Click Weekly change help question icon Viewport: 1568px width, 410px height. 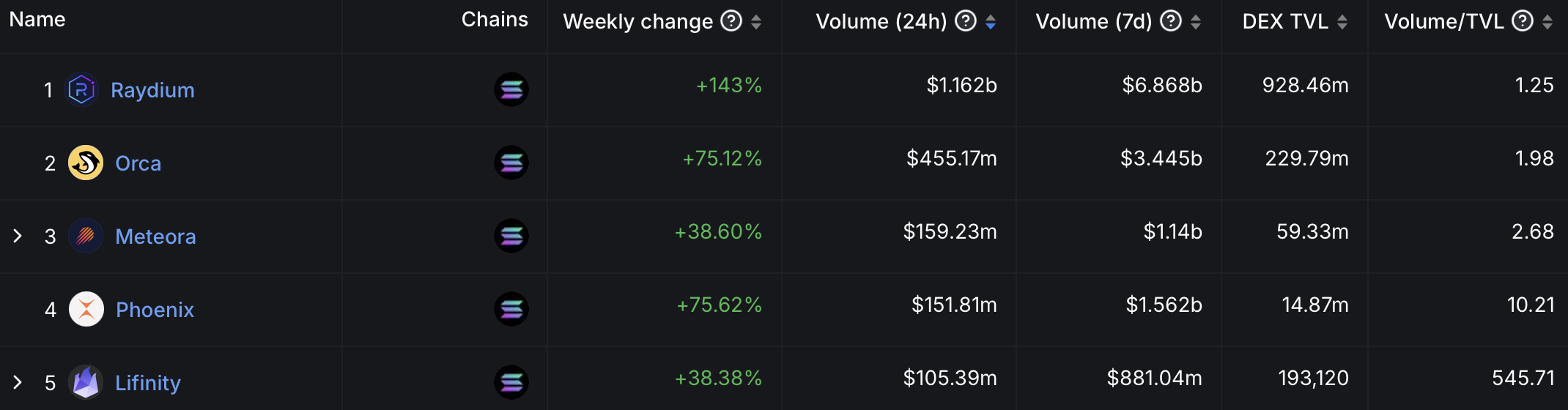point(731,20)
